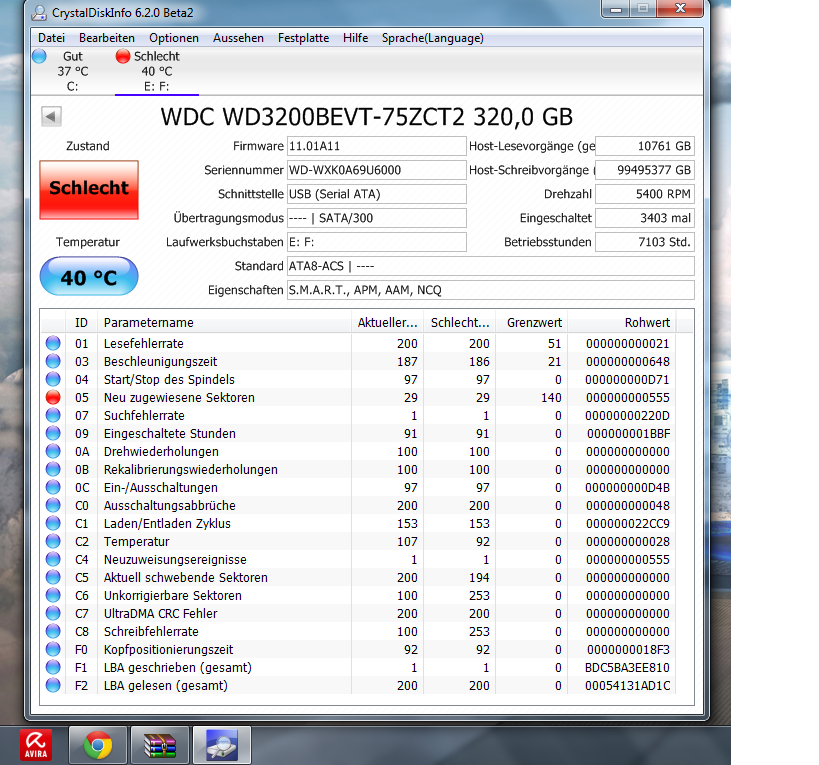Click status icon of Beschleunigungszeit row
Image resolution: width=819 pixels, height=765 pixels.
(53, 361)
